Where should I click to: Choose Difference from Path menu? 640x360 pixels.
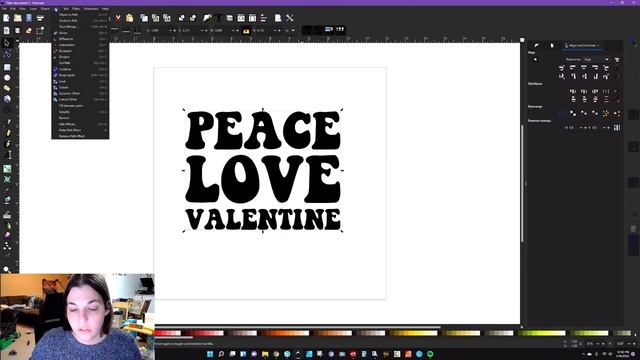pos(80,39)
